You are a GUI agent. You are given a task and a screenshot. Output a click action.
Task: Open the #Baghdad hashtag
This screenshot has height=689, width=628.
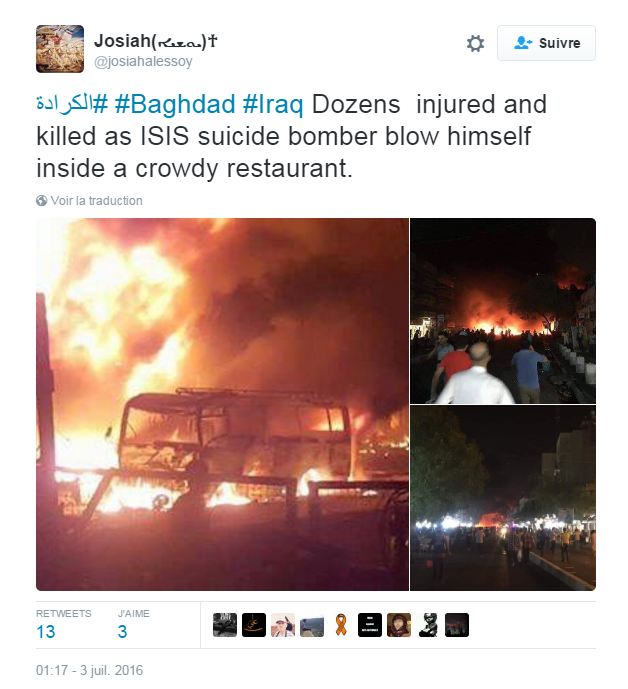(174, 105)
